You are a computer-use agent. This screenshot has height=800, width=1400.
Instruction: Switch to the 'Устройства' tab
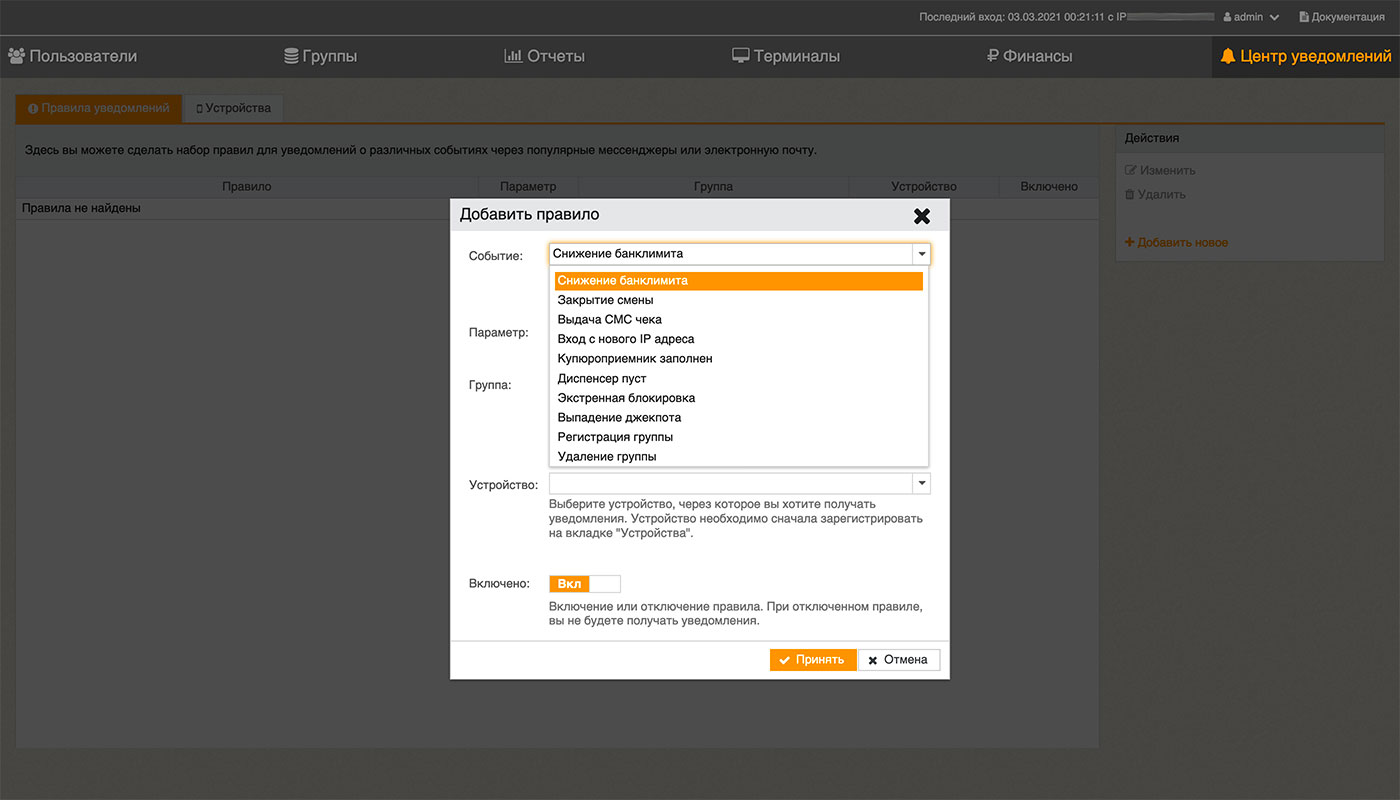[233, 108]
